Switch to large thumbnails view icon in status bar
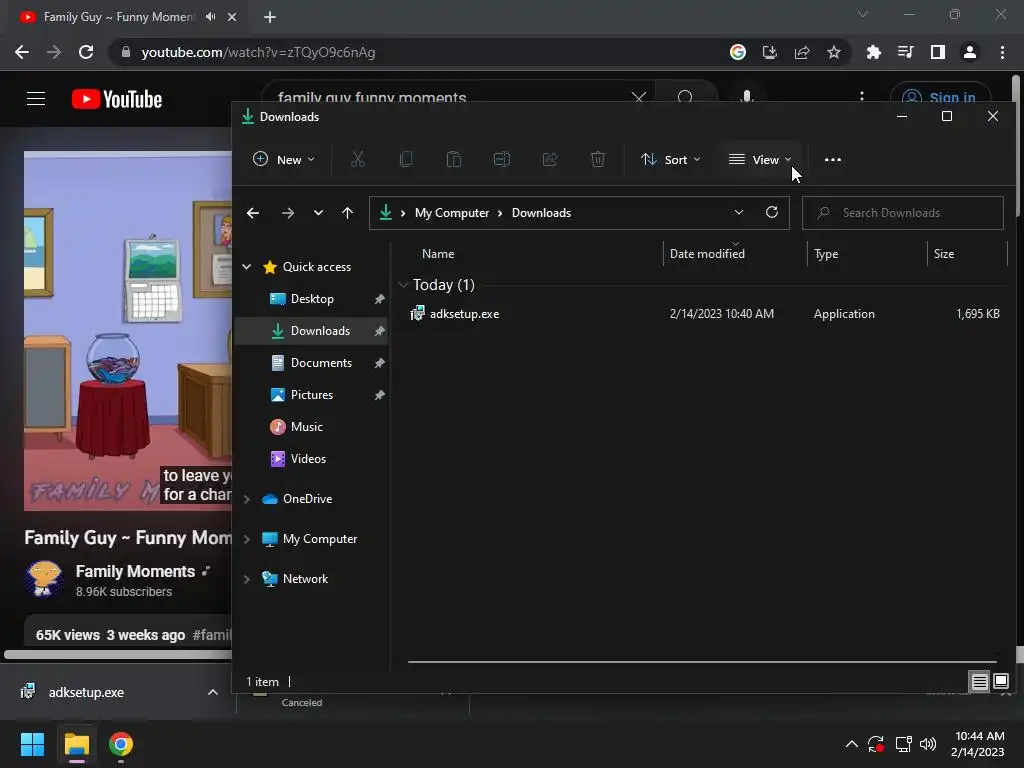Viewport: 1024px width, 768px height. click(1001, 681)
